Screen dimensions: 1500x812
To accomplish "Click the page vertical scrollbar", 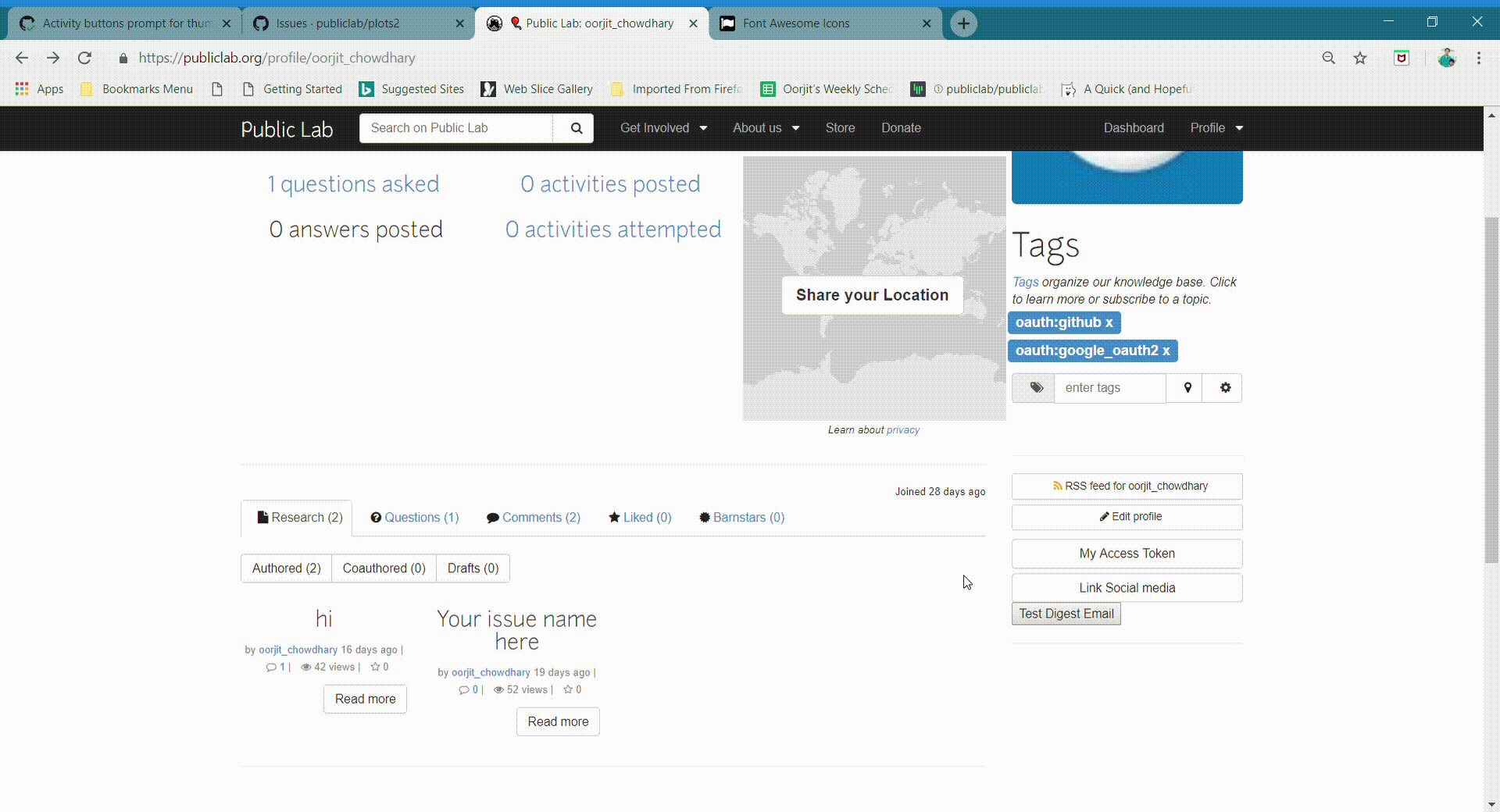I will (1491, 390).
